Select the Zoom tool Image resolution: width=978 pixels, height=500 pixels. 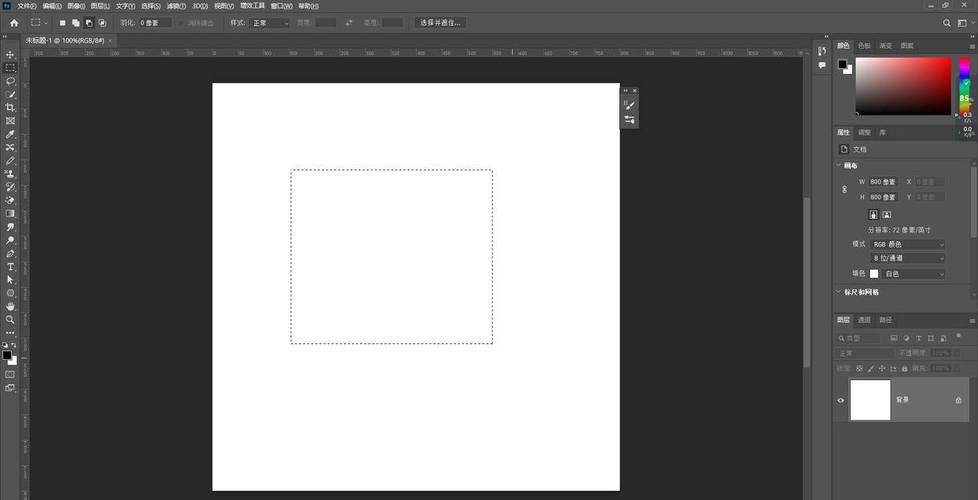[10, 320]
